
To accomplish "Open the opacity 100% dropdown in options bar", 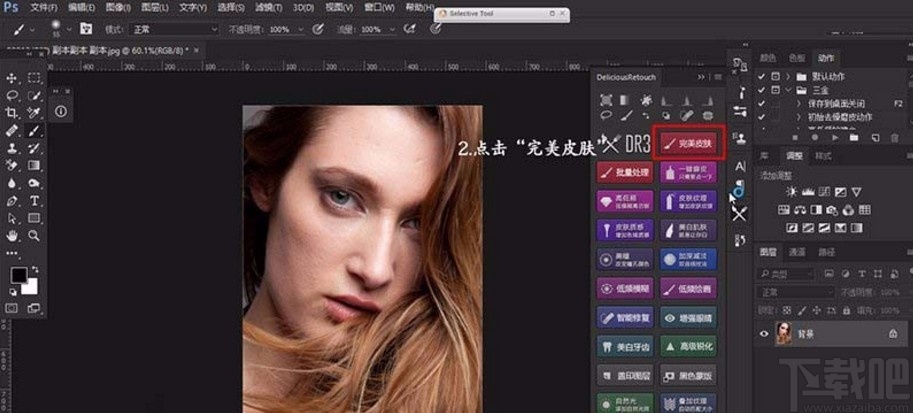I will [300, 29].
